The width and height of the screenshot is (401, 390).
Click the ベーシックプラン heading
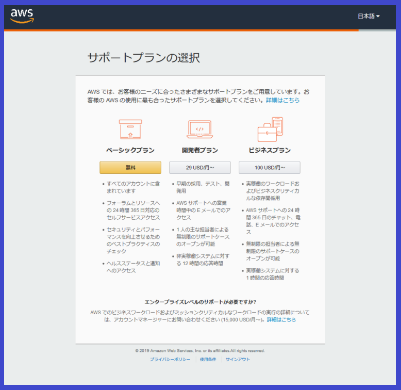130,150
